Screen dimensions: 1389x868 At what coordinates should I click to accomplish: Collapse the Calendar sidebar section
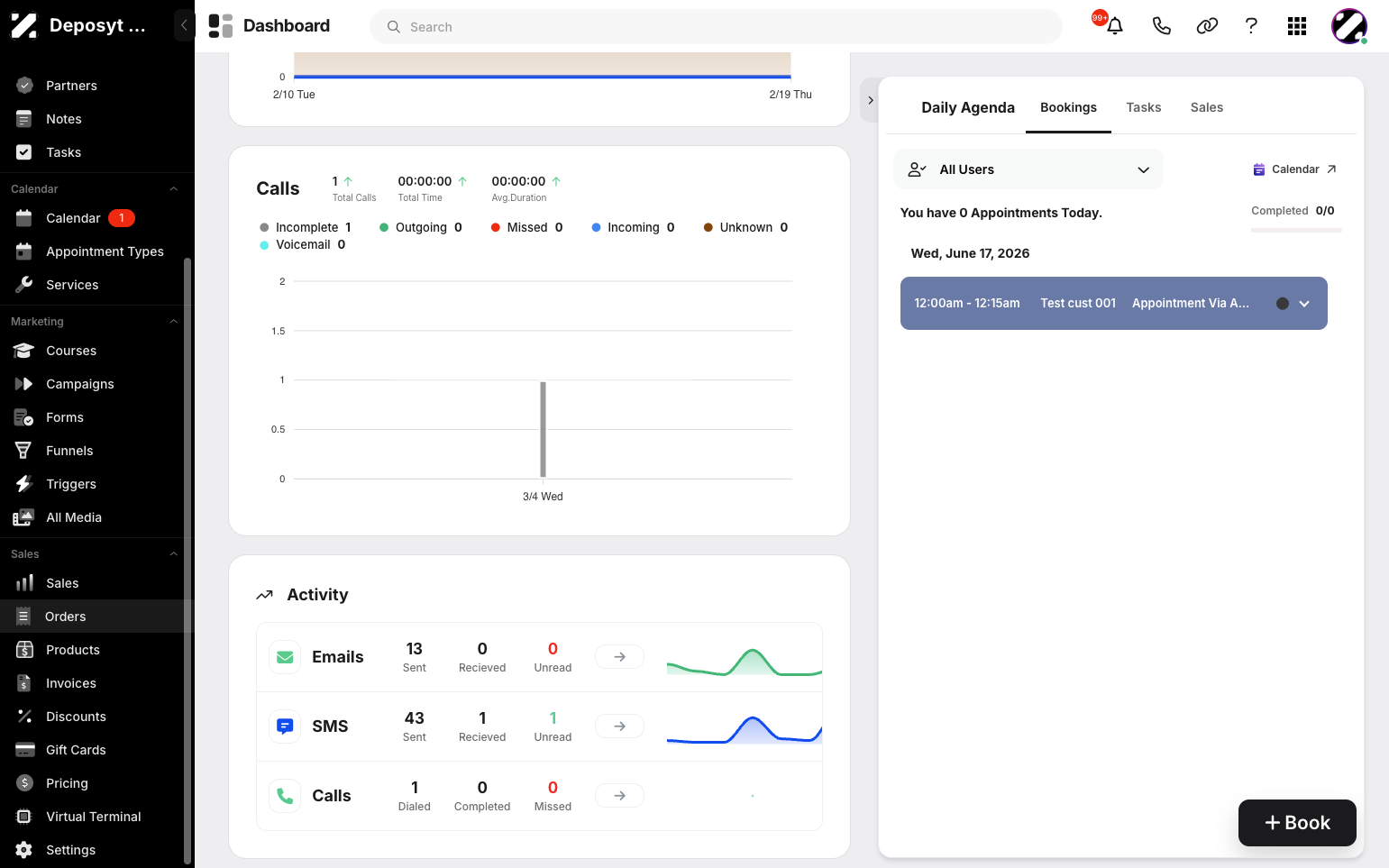pos(174,189)
